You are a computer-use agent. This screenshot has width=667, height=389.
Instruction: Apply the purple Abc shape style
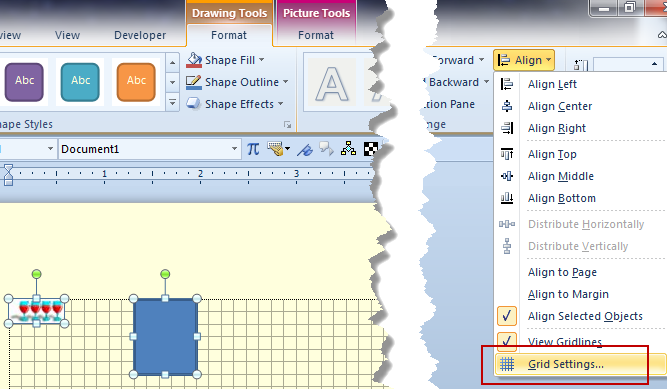(24, 82)
